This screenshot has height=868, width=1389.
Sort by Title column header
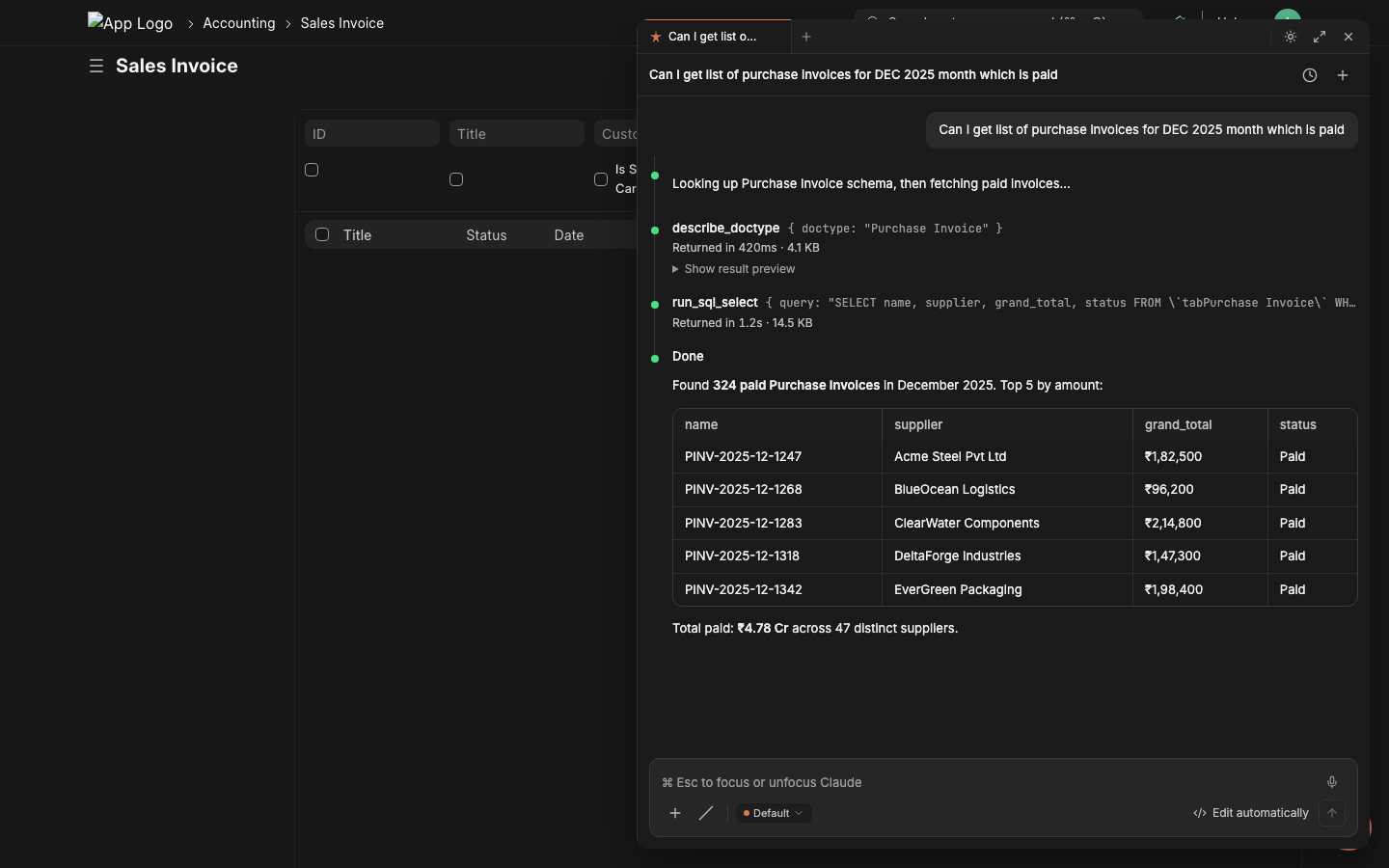(x=358, y=235)
